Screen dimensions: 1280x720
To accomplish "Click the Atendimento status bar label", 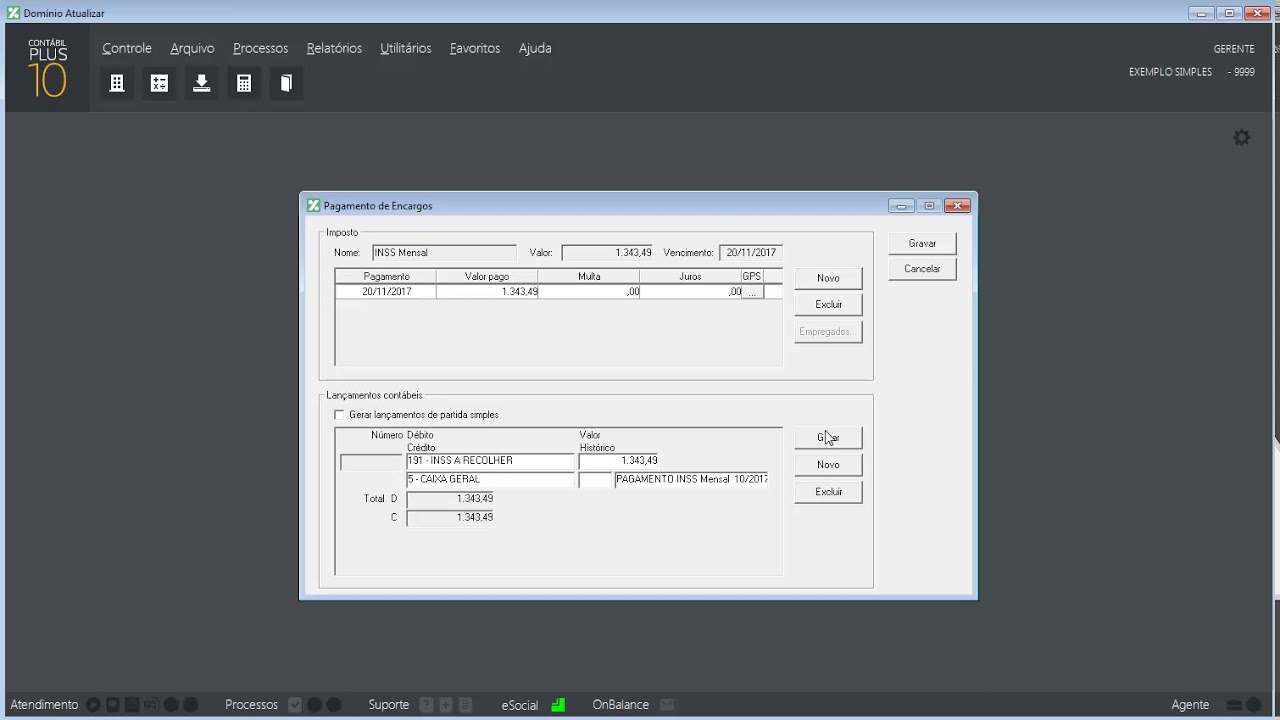I will pos(44,705).
